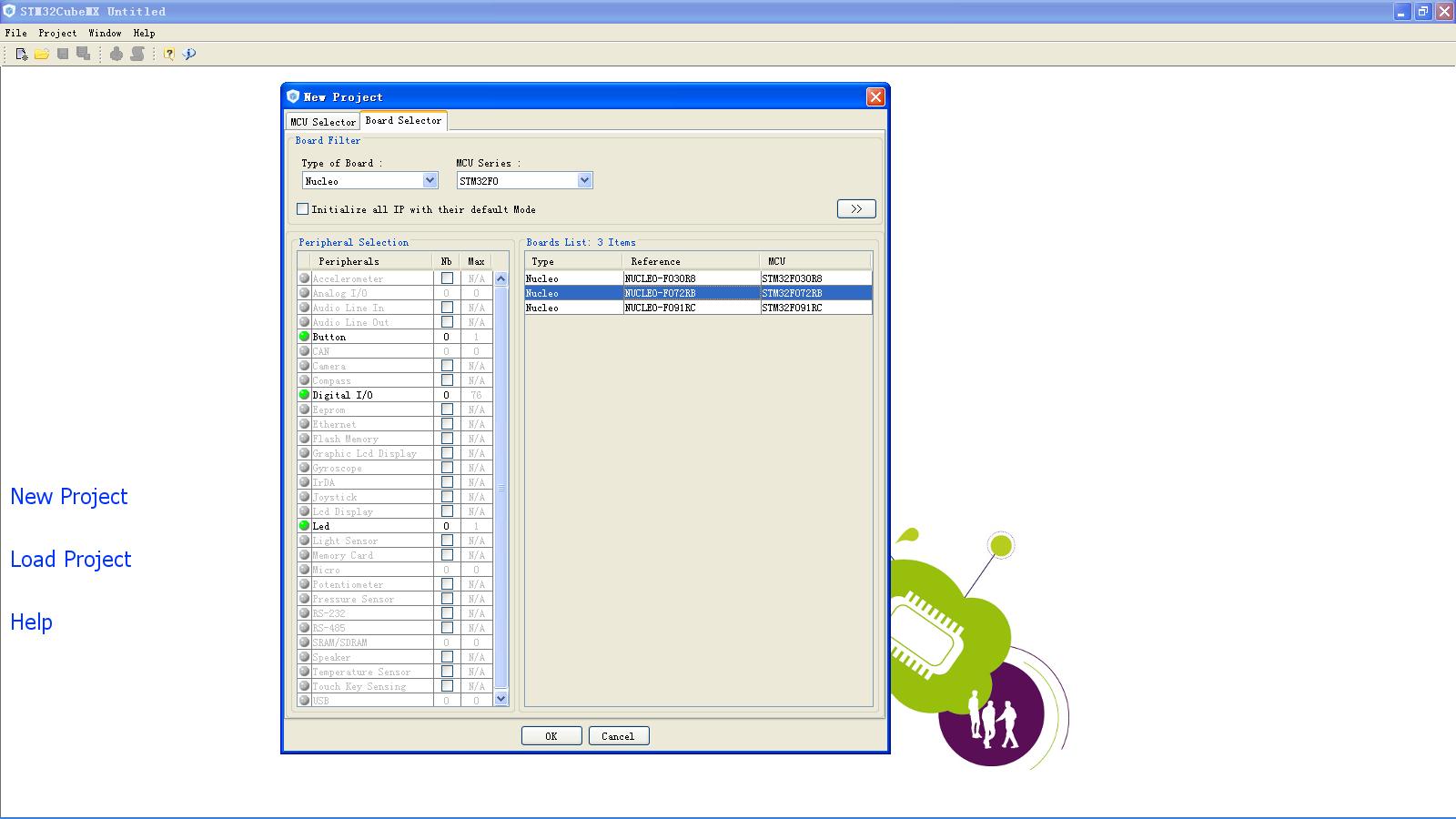Select the NUCLEO-F091RC board row
1456x819 pixels.
698,308
